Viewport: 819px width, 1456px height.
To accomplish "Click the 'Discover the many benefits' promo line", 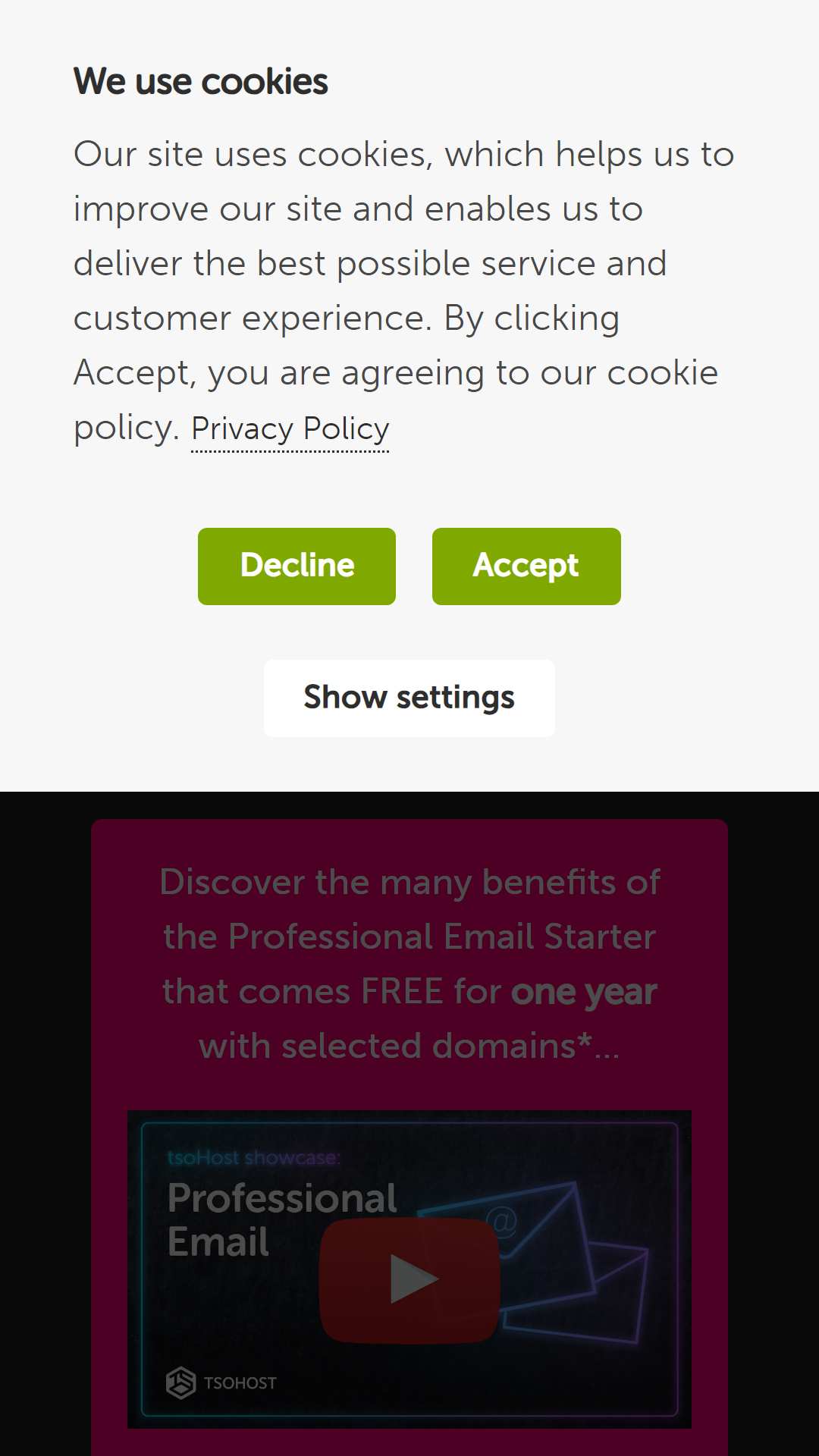I will tap(409, 883).
